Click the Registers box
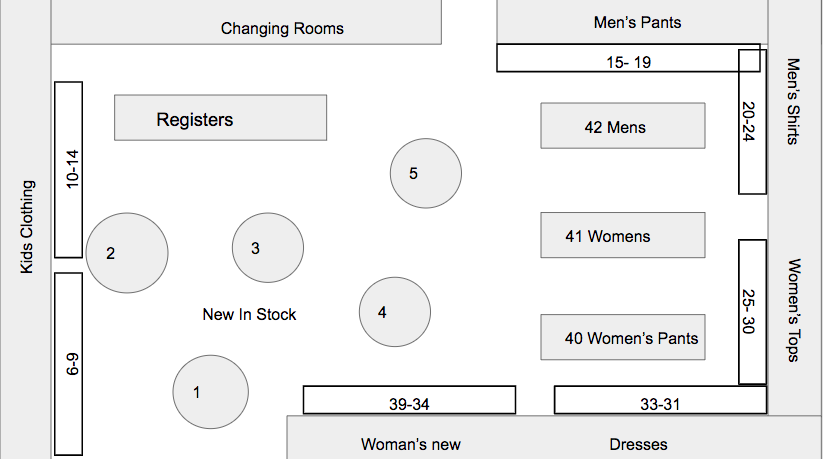 (x=220, y=118)
